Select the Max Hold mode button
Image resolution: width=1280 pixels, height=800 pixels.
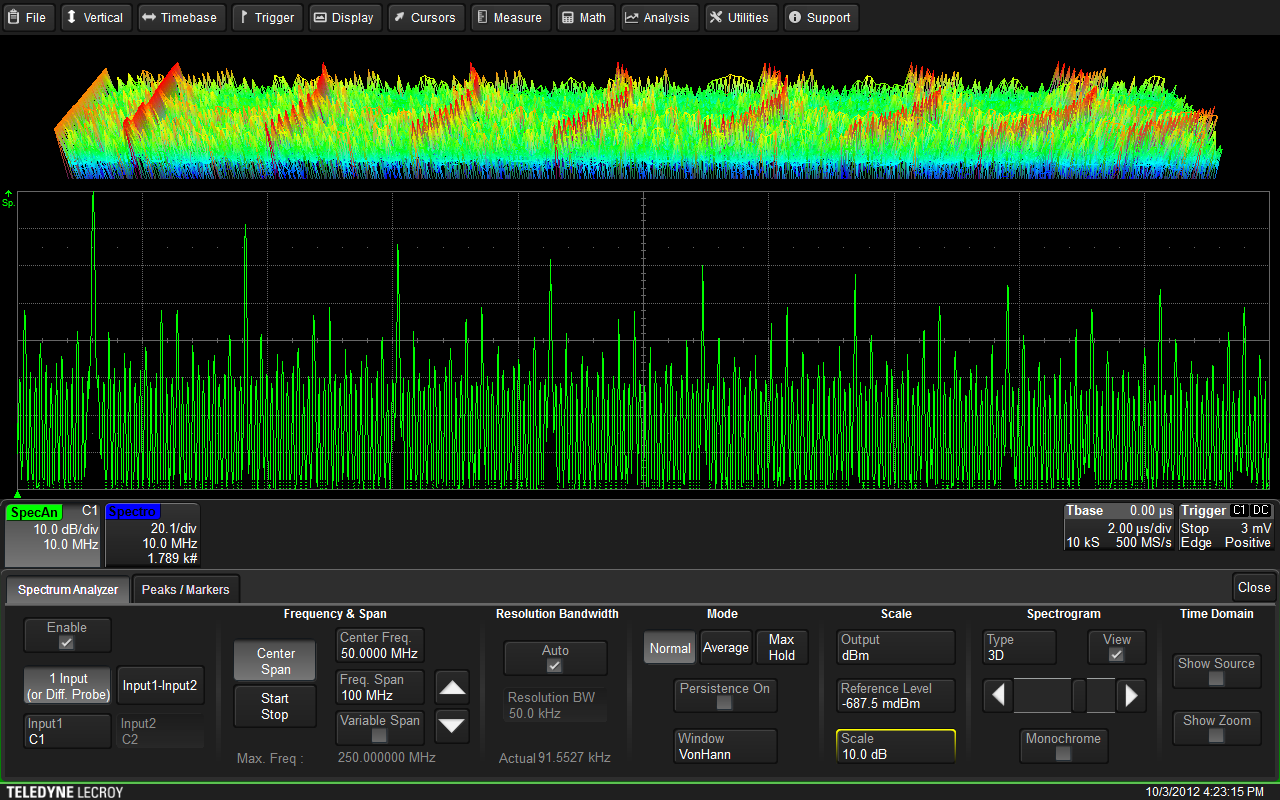(781, 647)
